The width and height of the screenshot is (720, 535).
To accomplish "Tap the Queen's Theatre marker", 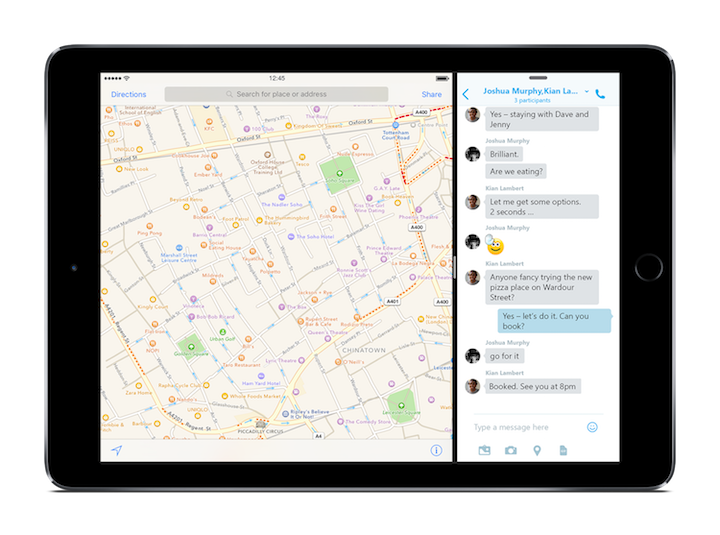I will click(327, 339).
